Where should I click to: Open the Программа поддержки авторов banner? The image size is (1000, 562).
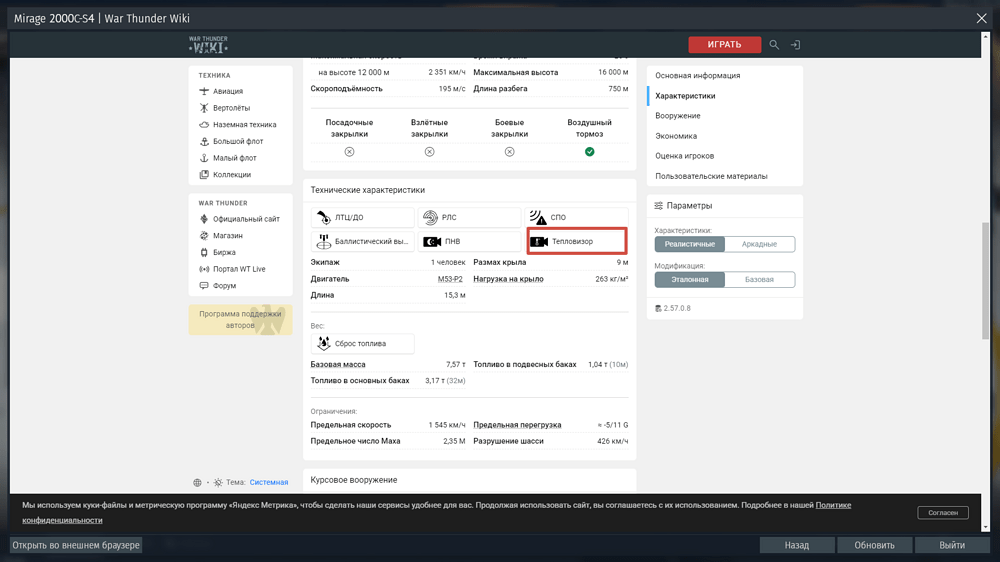(240, 320)
